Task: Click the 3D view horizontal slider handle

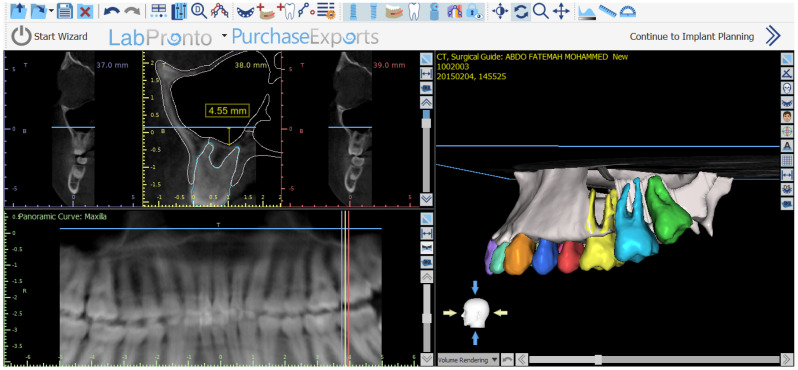Action: point(598,360)
